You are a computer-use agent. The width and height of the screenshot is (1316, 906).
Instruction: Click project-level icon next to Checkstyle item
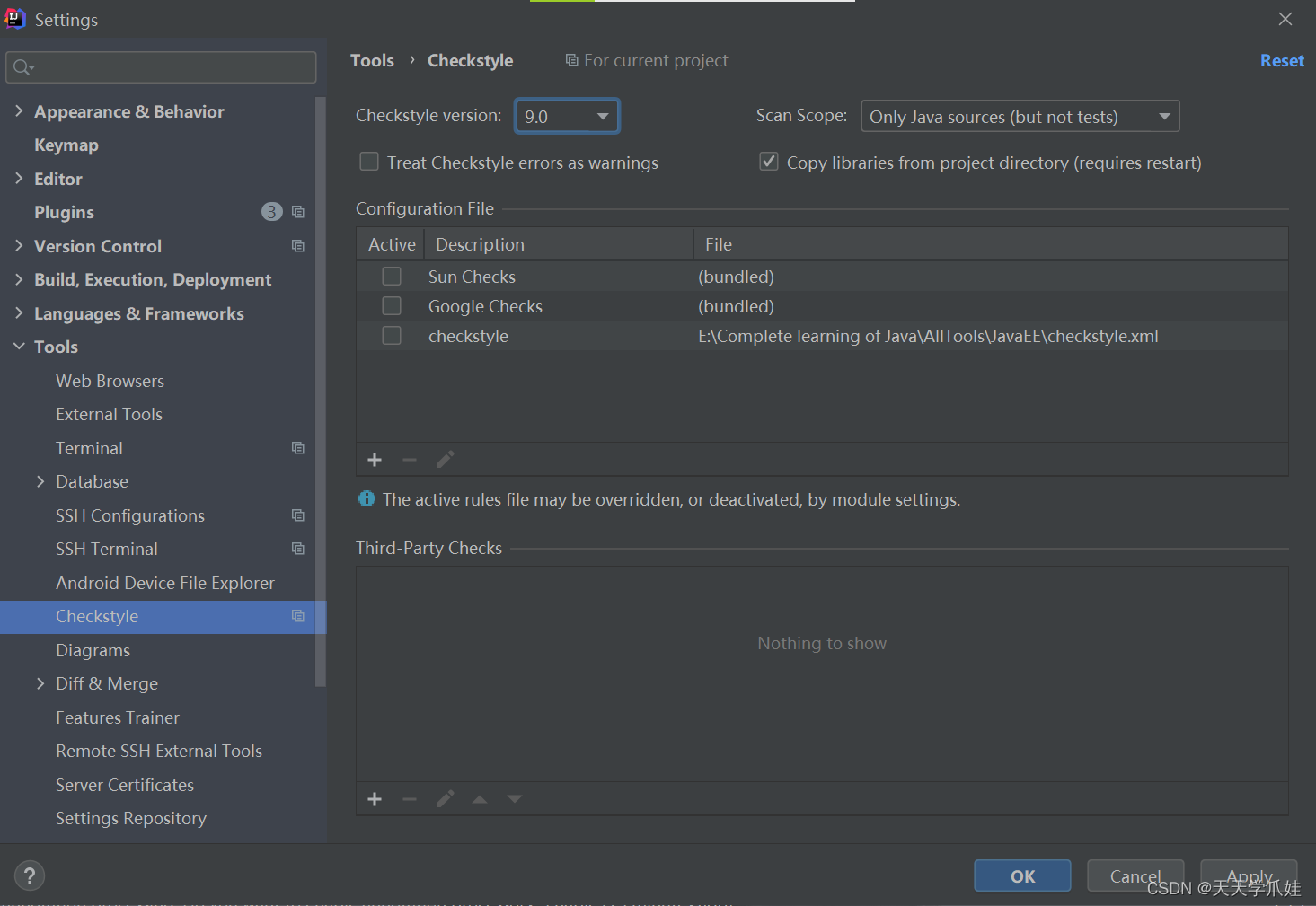(298, 616)
